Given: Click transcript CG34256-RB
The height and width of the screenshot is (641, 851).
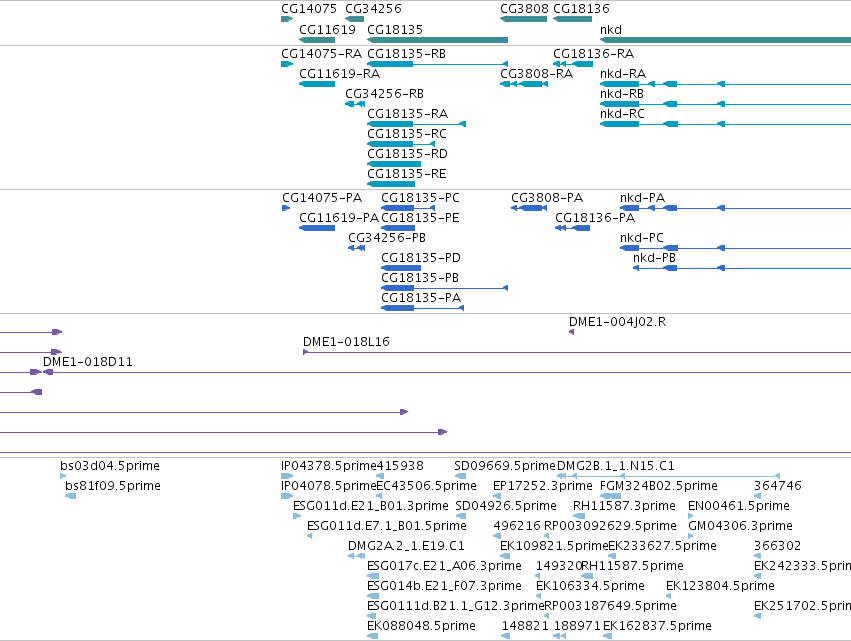Looking at the screenshot, I should pos(355,104).
